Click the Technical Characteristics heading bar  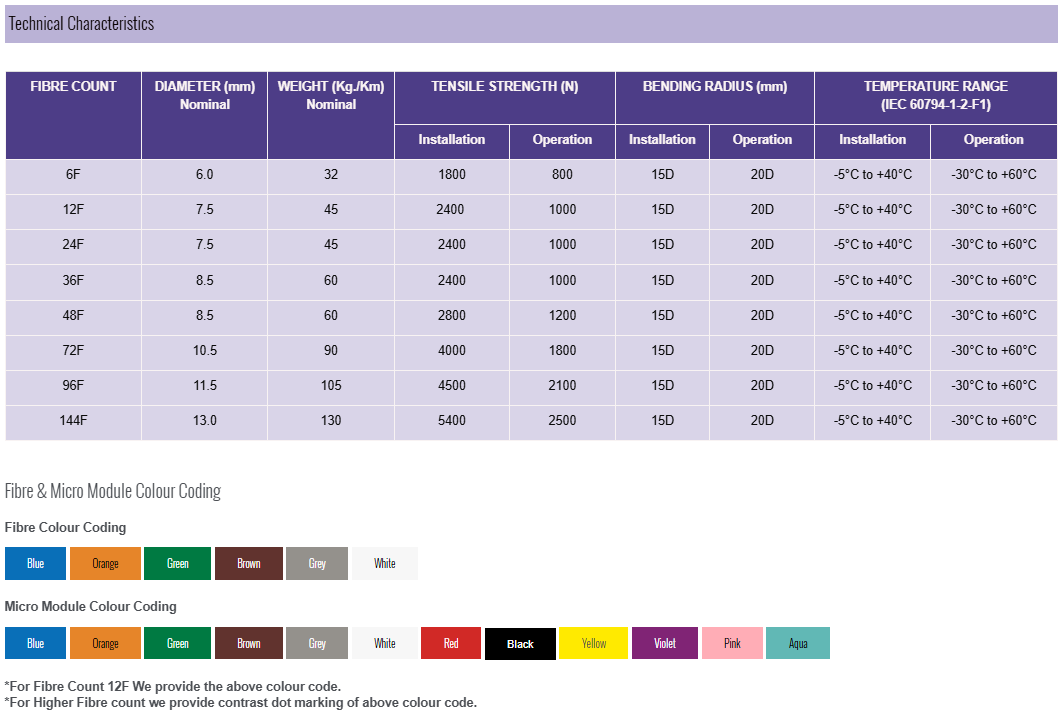tap(531, 24)
